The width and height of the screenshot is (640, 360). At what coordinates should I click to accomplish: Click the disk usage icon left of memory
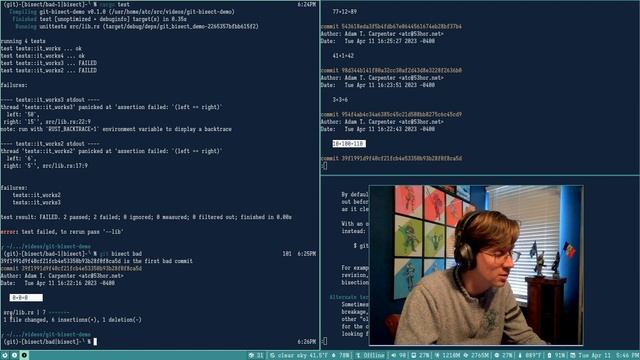tap(413, 356)
